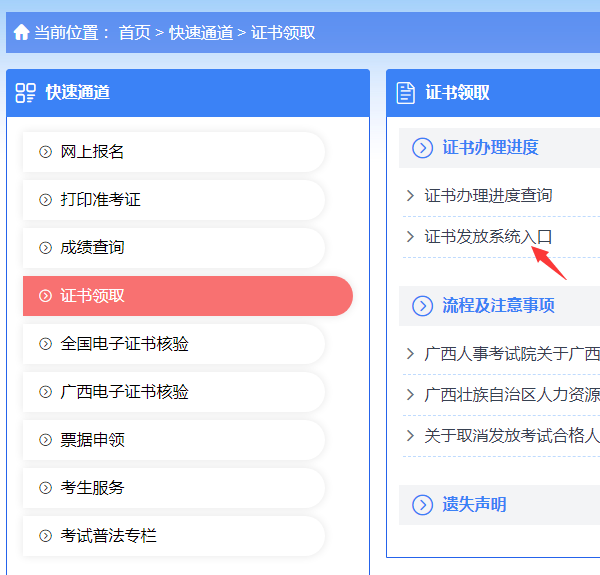Click the chevron before 关于取消发放考试合格 notice
600x575 pixels.
click(410, 435)
